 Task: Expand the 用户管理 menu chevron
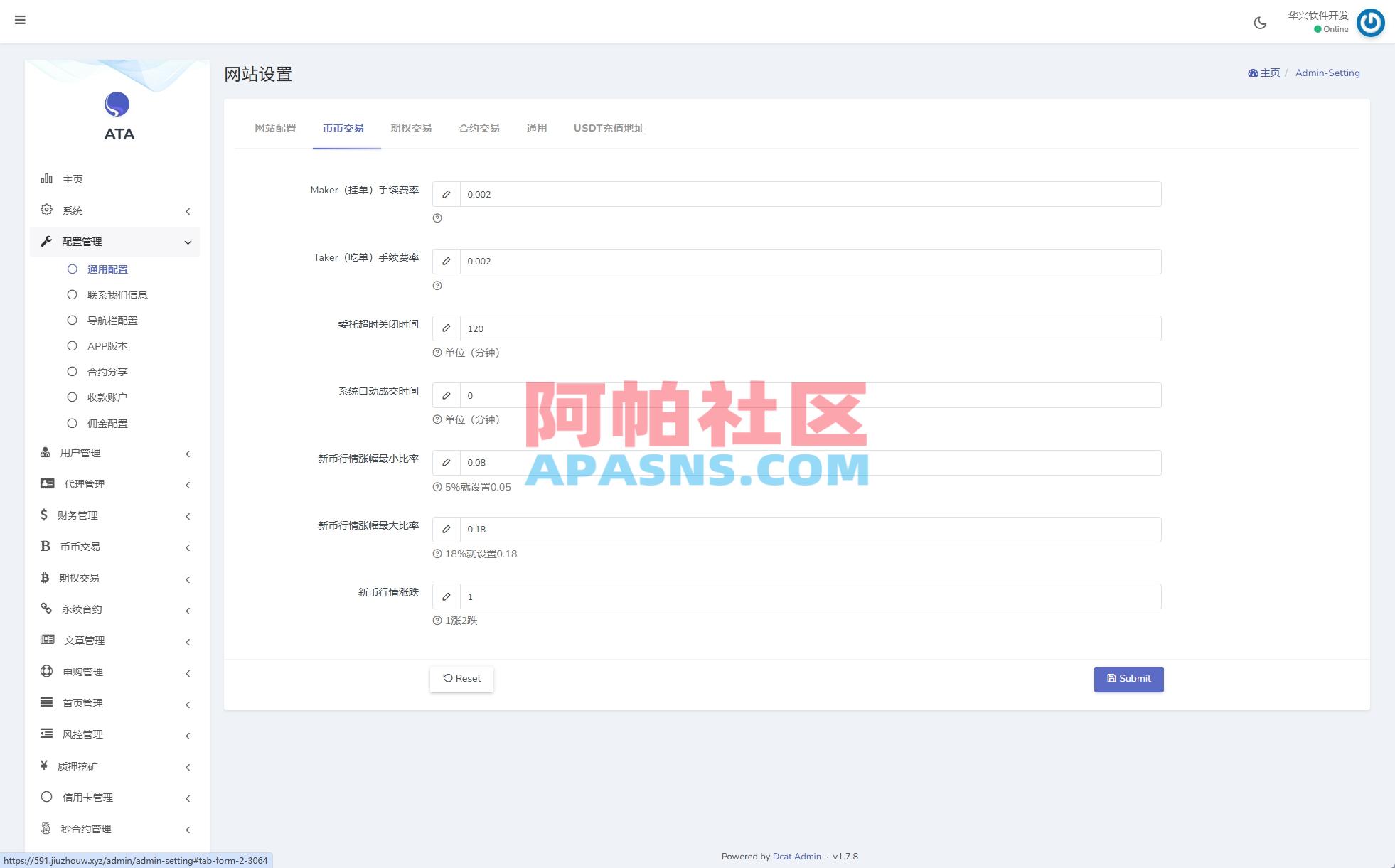coord(188,454)
